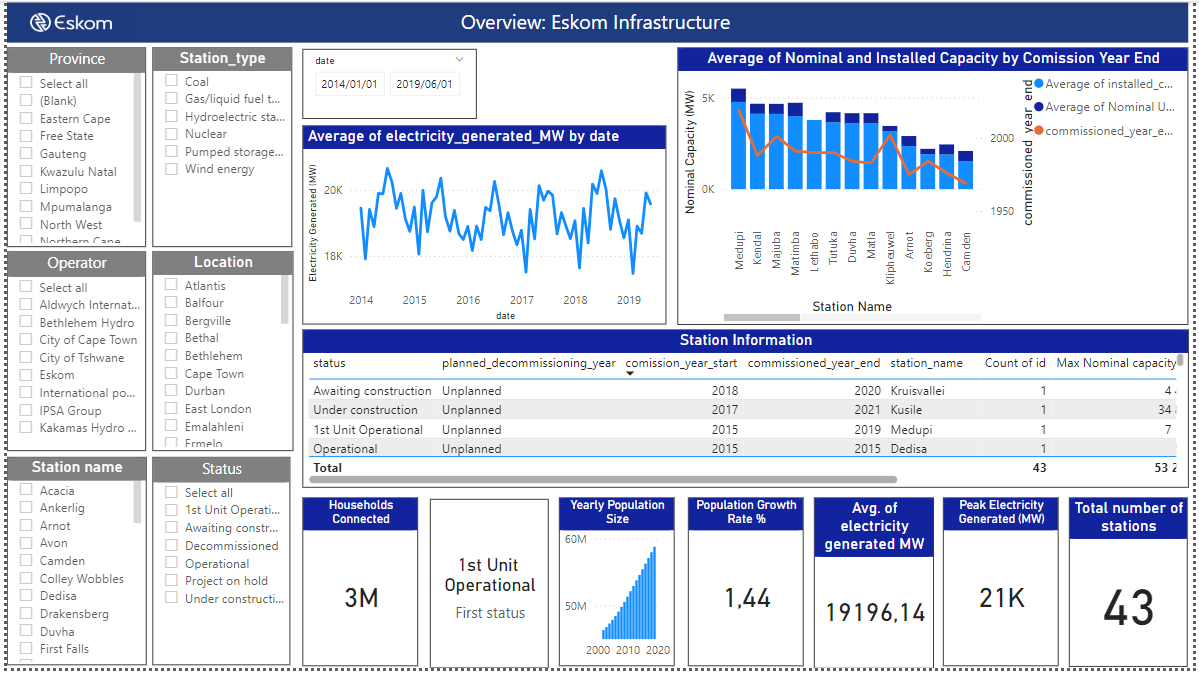Sort by the status column header

click(329, 363)
